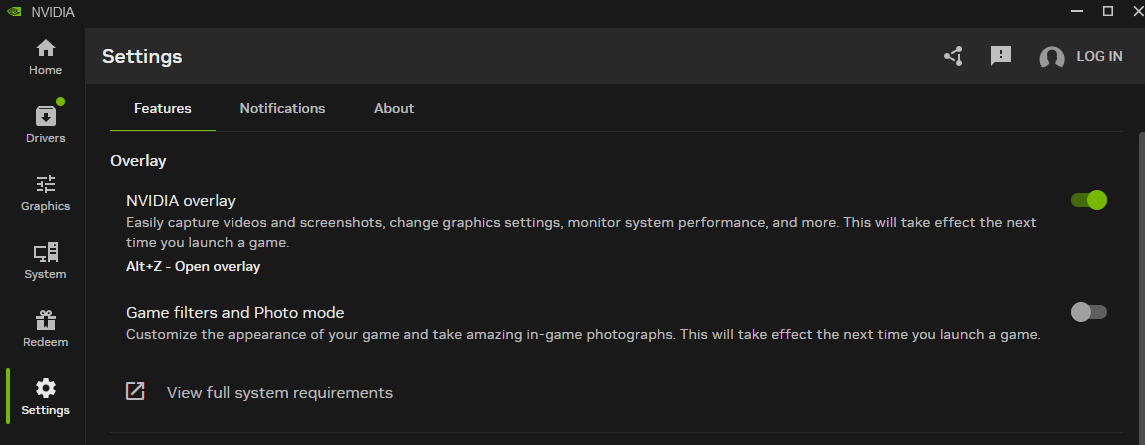Click the external link icon
1145x445 pixels.
[135, 391]
